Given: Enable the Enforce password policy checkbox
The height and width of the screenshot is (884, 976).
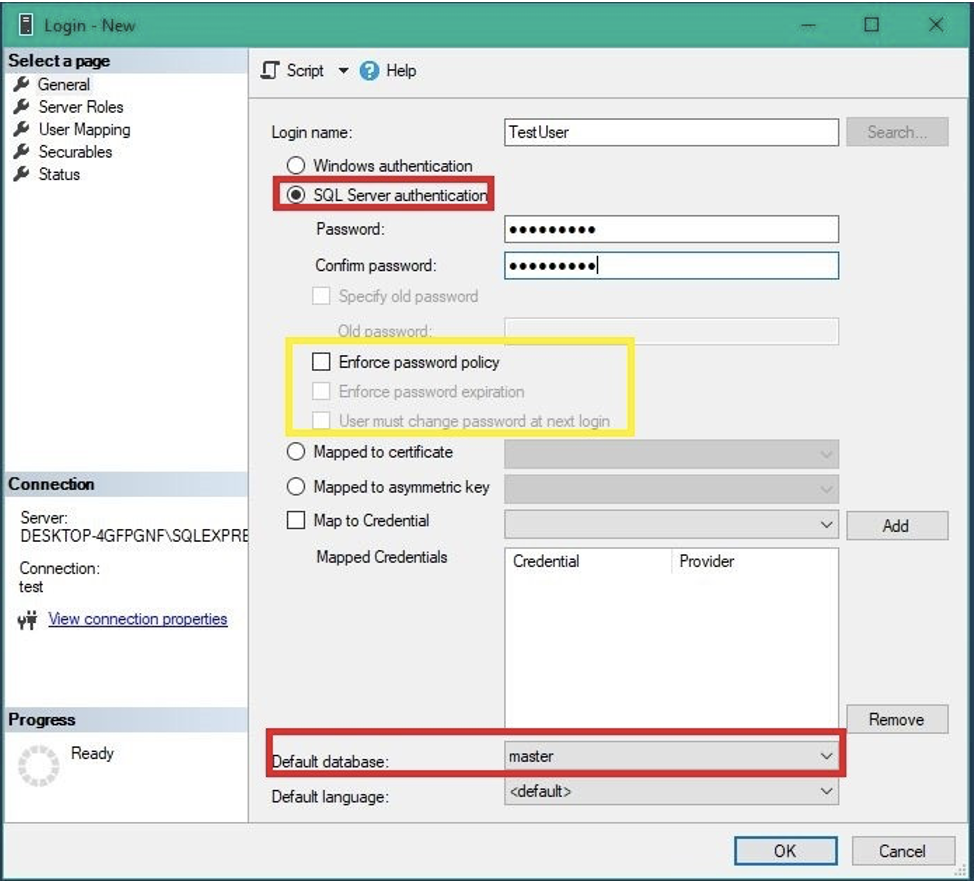Looking at the screenshot, I should (x=321, y=362).
